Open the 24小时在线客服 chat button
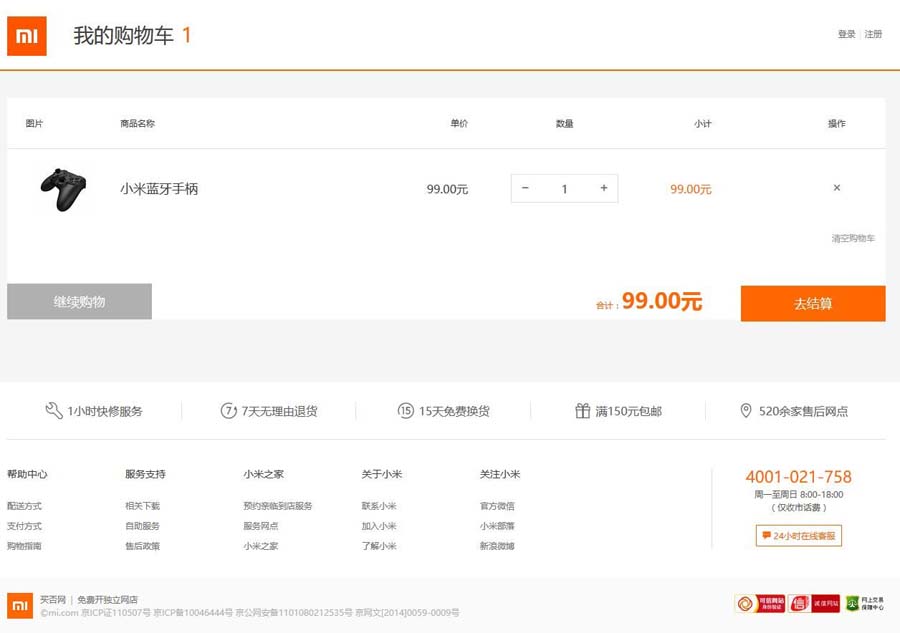This screenshot has height=633, width=900. pos(799,536)
